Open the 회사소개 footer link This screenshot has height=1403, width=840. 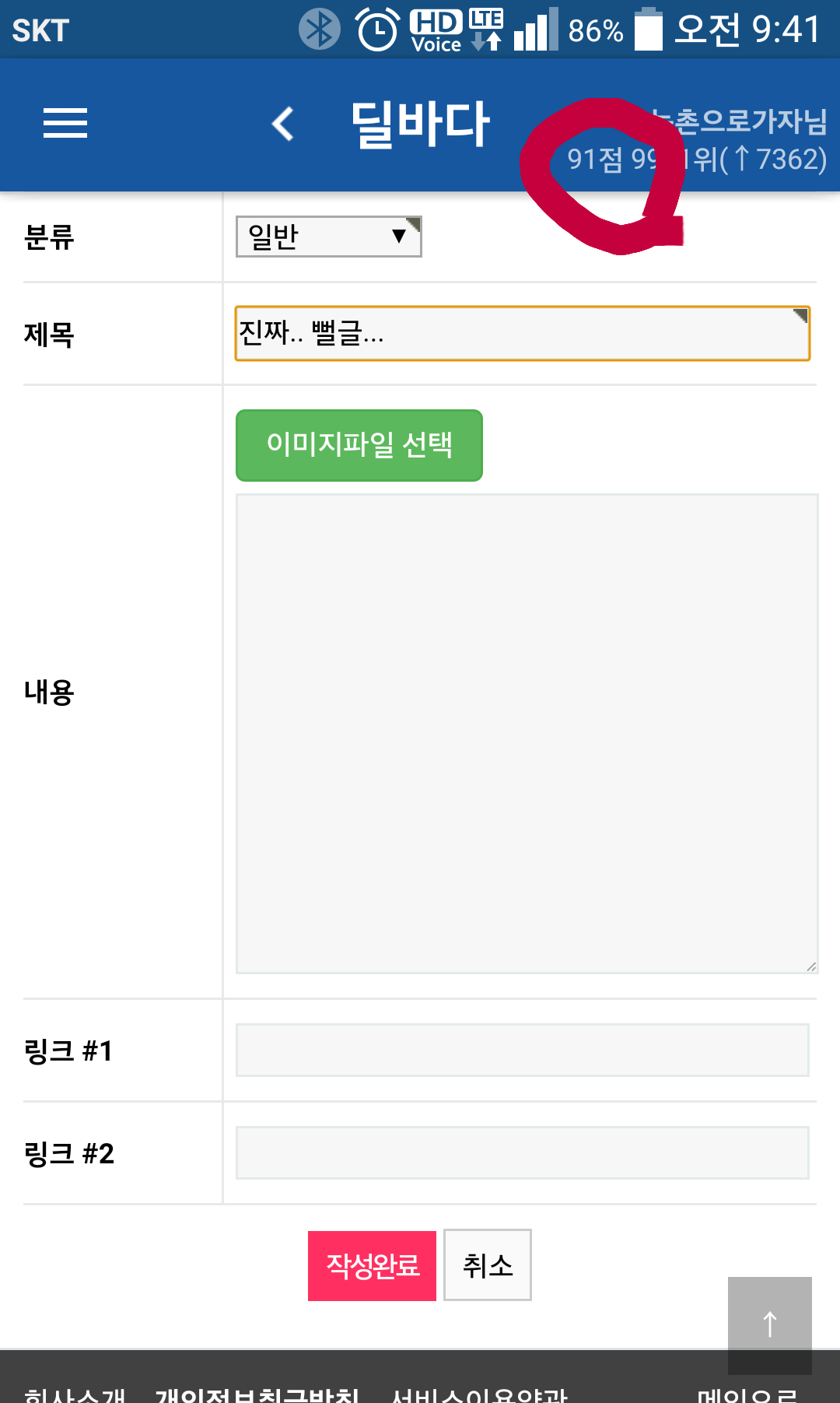tap(75, 1393)
